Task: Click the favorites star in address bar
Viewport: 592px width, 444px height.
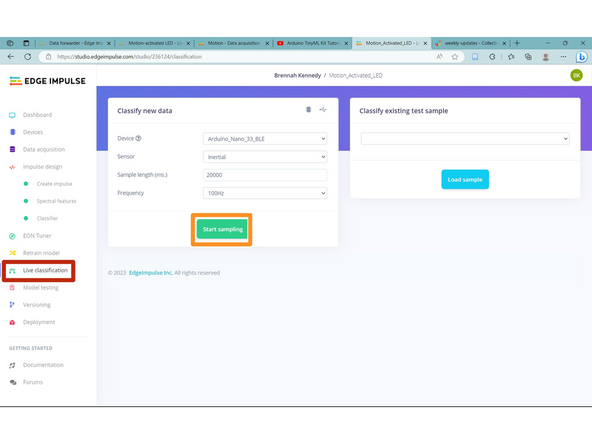Action: [x=455, y=57]
